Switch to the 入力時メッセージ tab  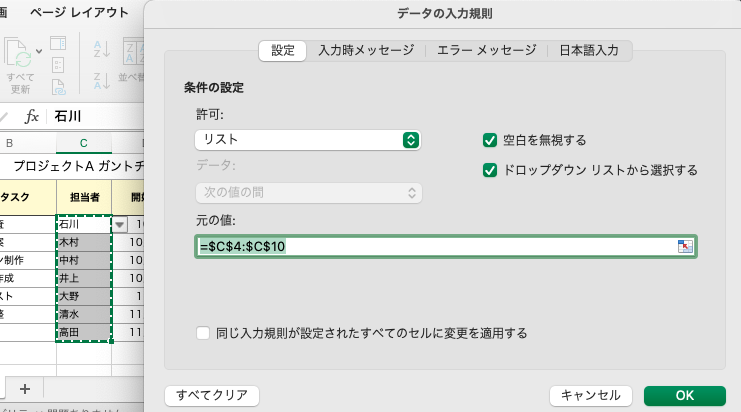(365, 50)
